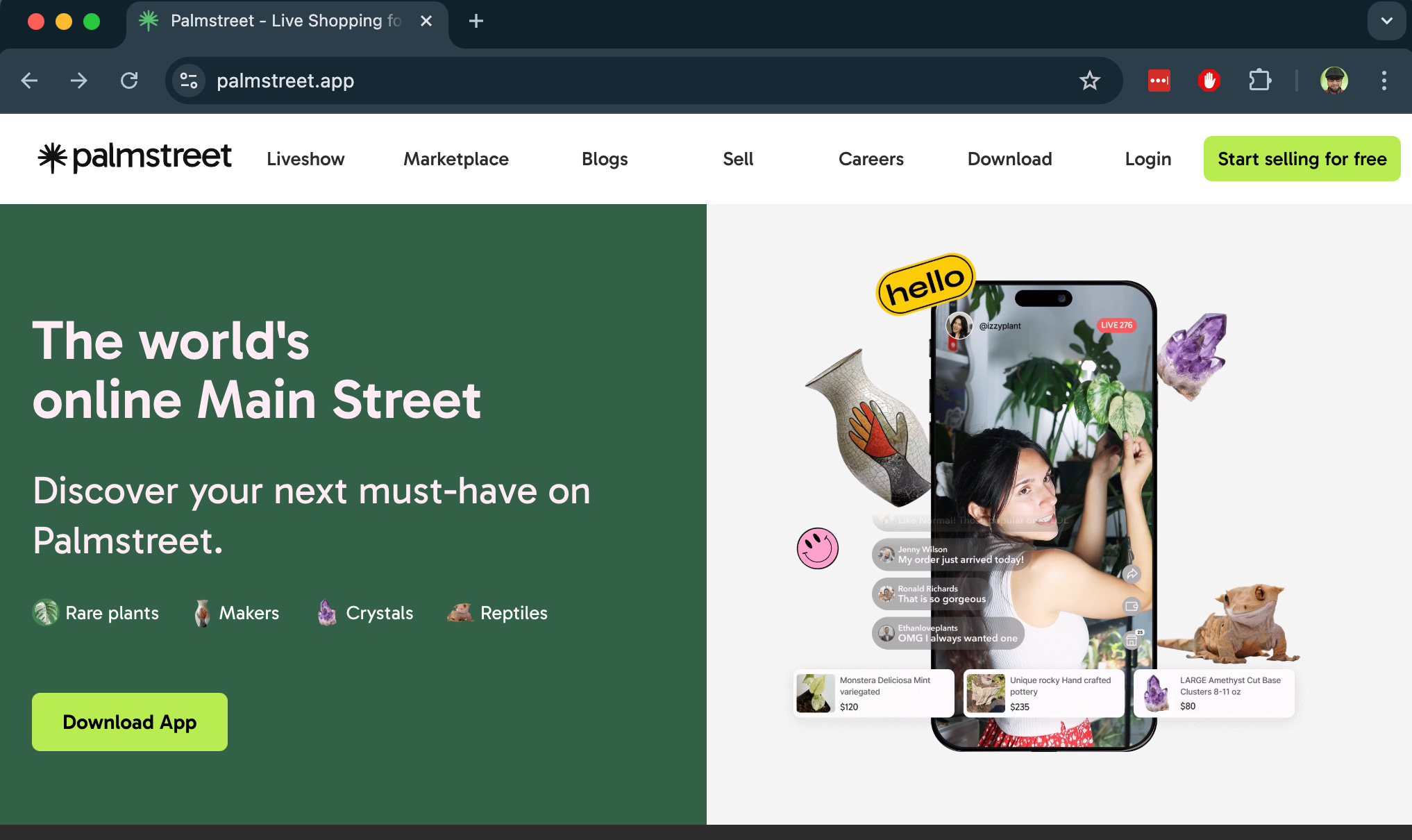This screenshot has width=1412, height=840.
Task: Close the Palmstreet tab
Action: tap(426, 21)
